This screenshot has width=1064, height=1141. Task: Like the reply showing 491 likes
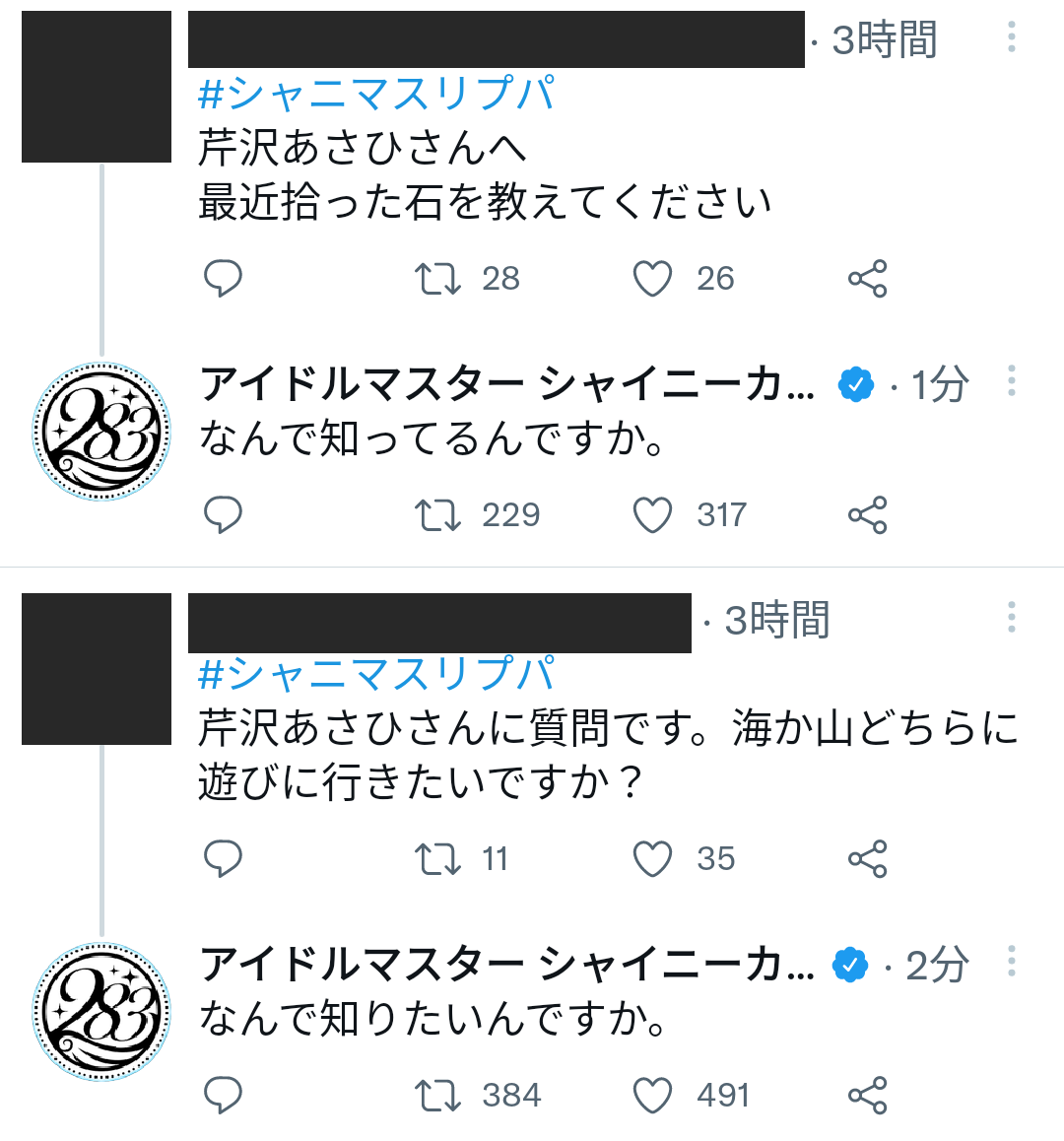(x=652, y=1096)
